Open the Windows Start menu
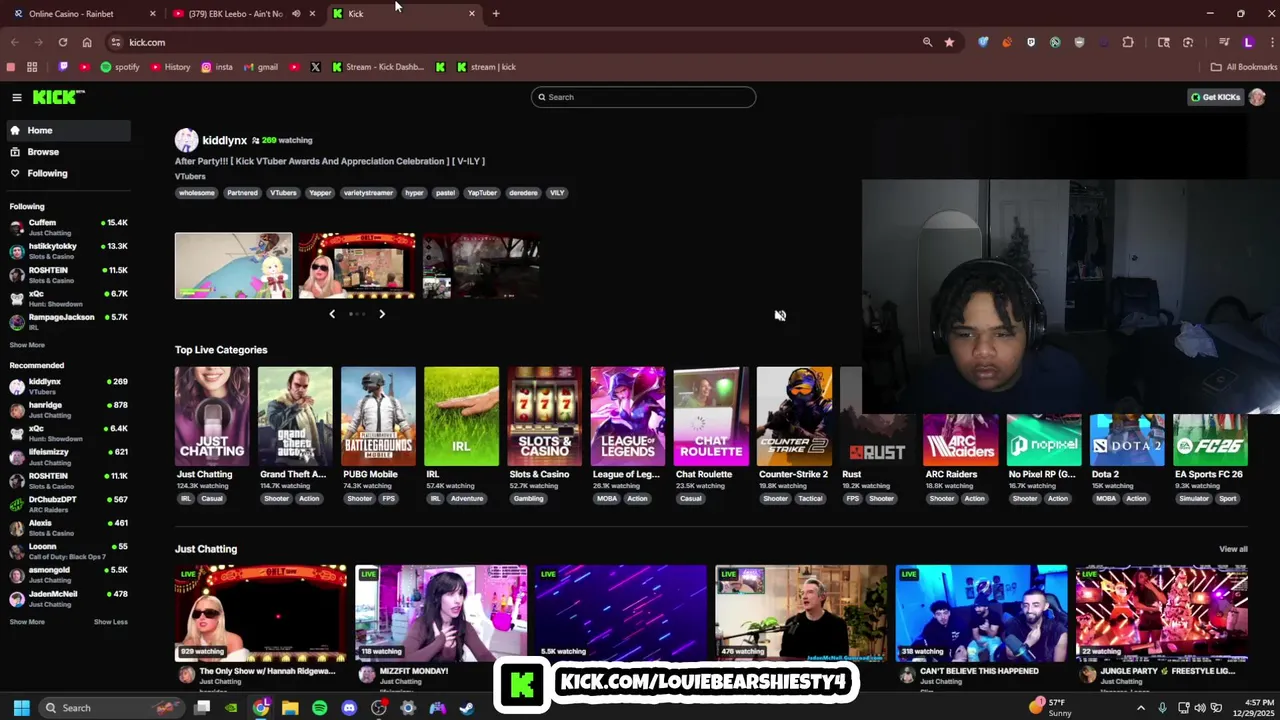Viewport: 1280px width, 720px height. 21,708
